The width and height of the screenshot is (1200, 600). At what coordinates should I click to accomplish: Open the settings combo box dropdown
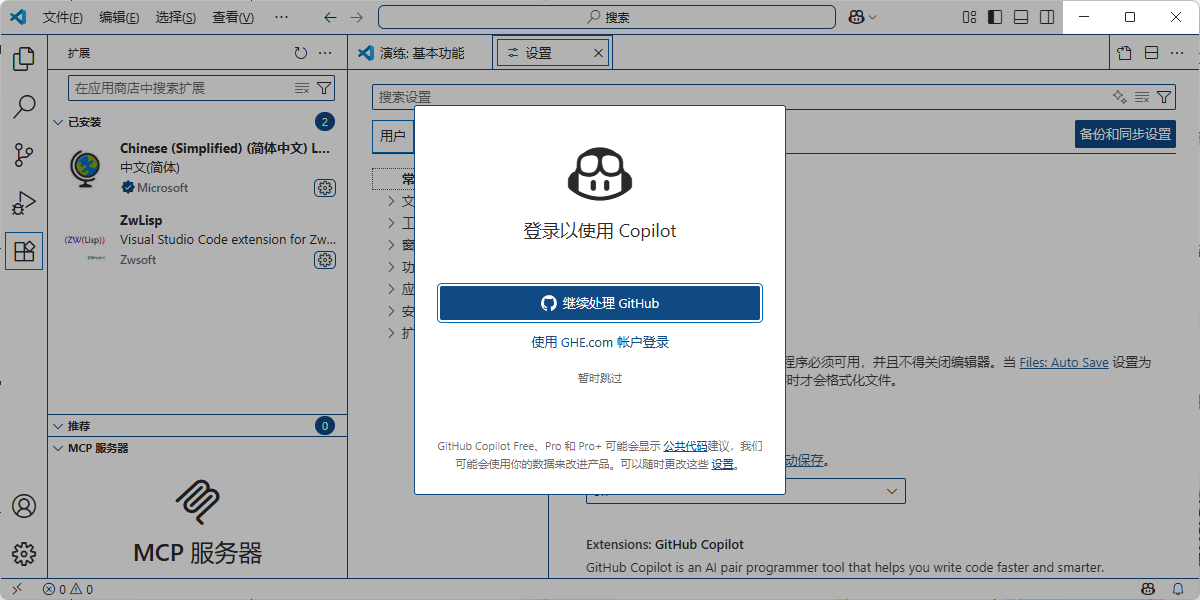[x=745, y=491]
